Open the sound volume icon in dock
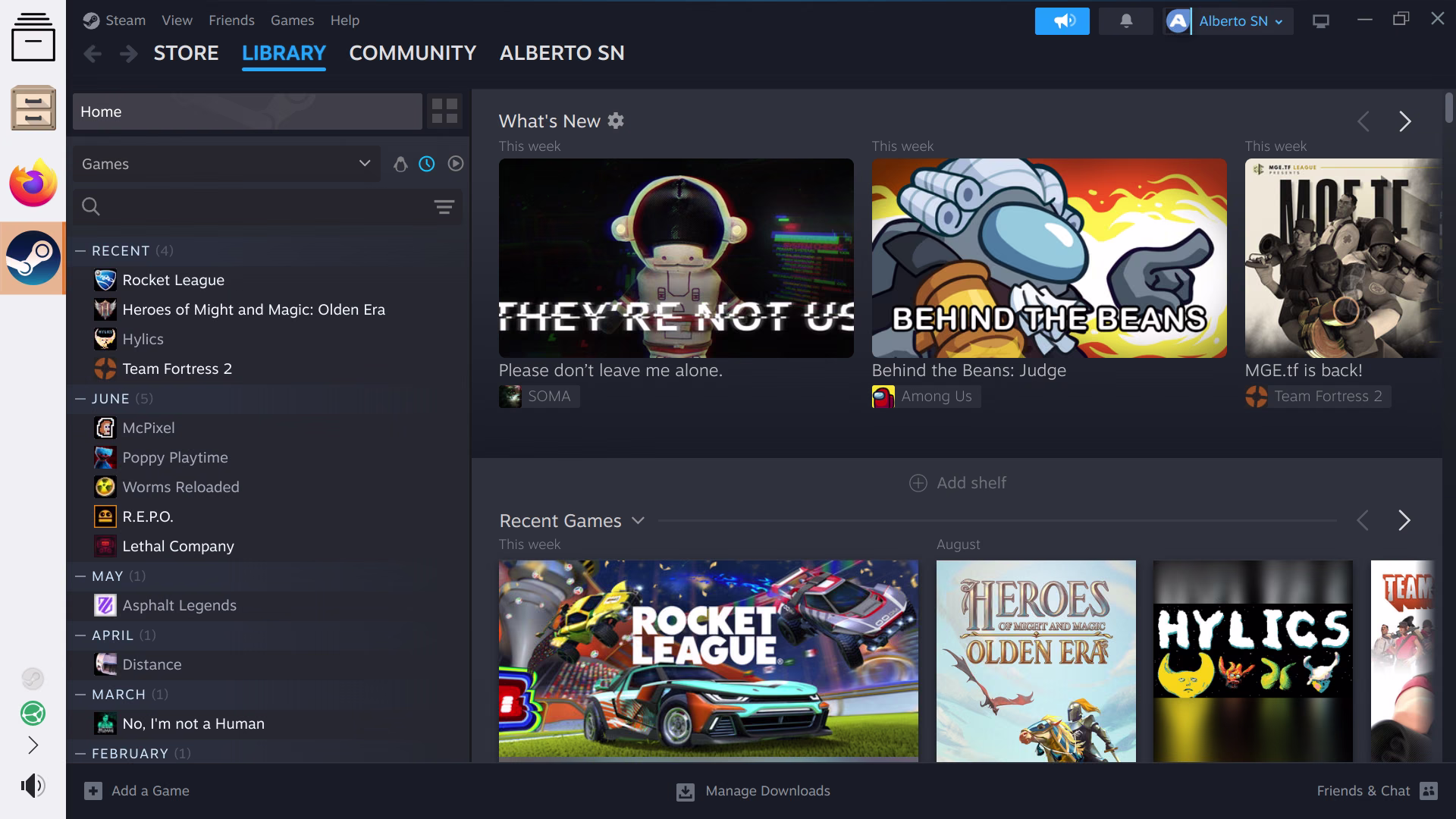 [x=33, y=786]
